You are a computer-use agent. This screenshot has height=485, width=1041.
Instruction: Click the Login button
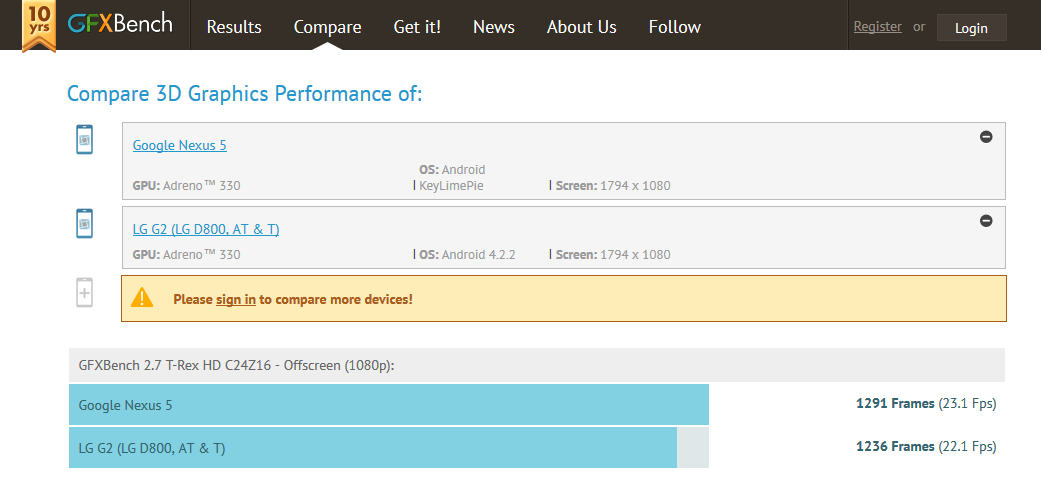971,28
